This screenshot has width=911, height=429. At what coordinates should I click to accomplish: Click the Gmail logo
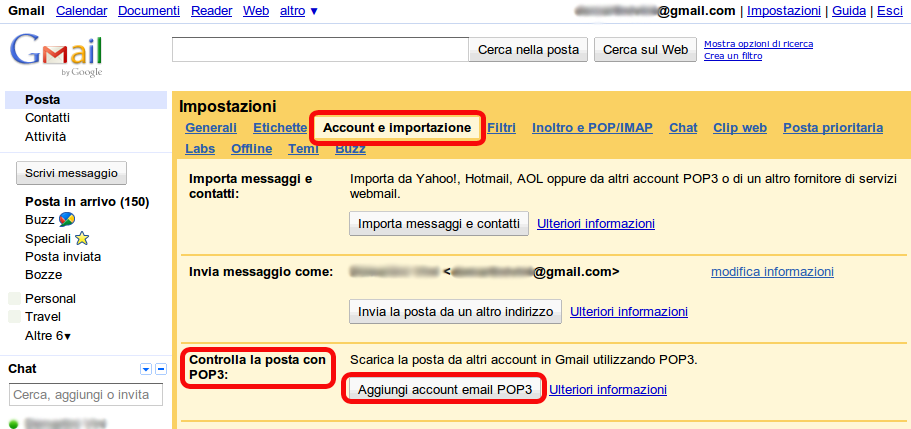(56, 54)
